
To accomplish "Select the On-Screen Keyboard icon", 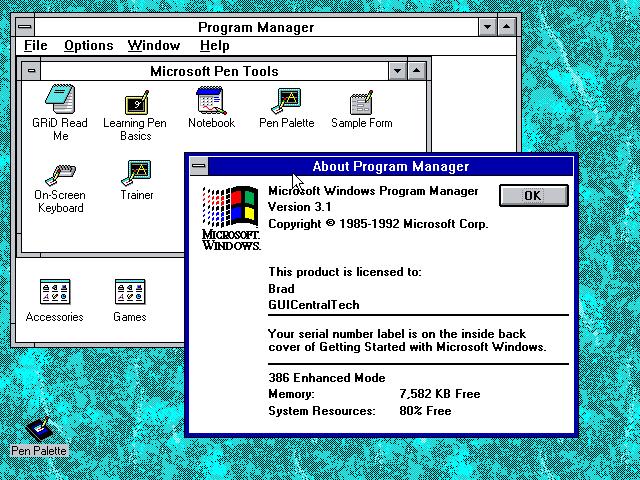I will [60, 175].
